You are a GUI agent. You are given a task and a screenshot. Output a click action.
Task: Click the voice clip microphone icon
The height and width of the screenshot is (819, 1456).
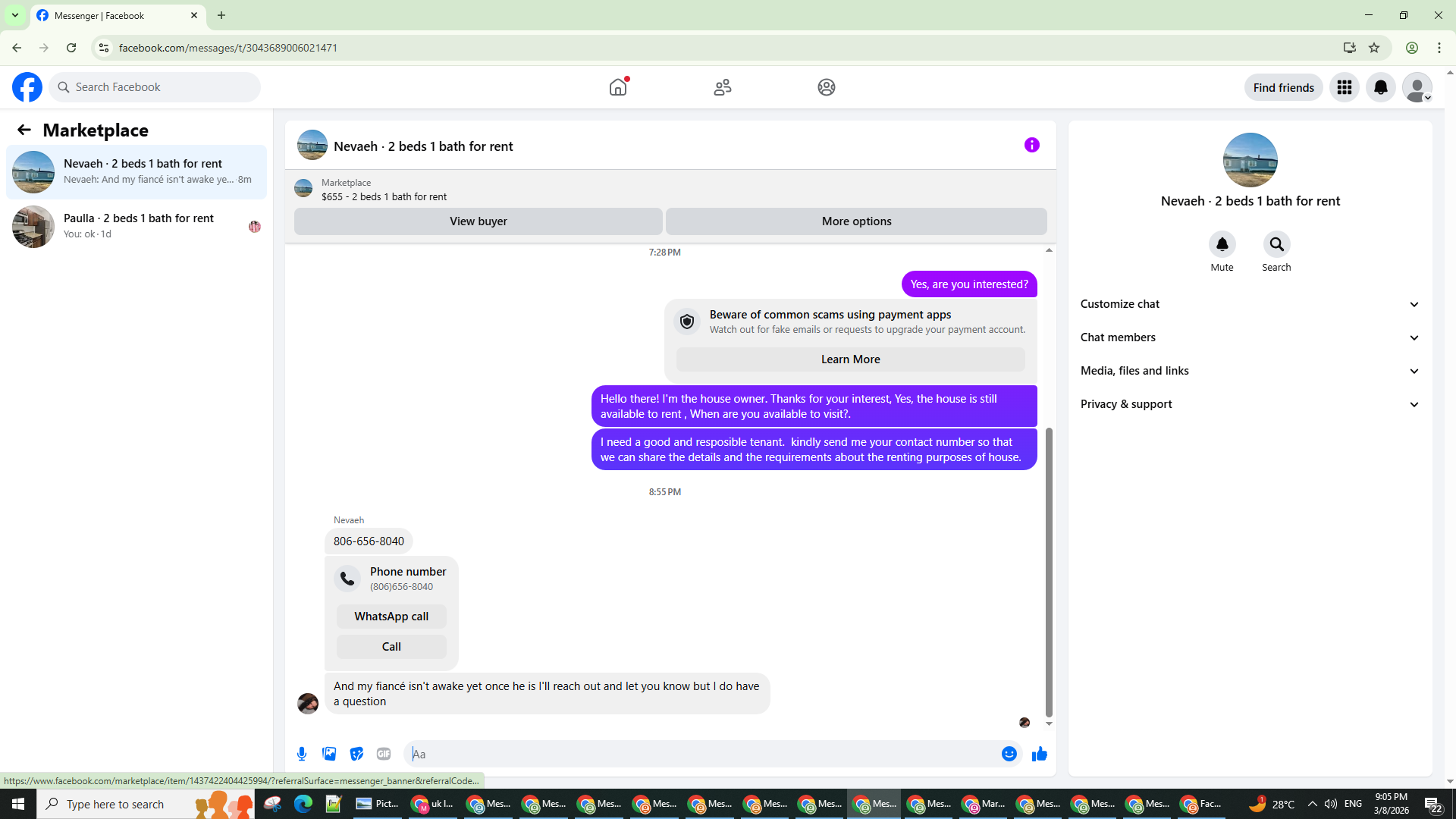coord(302,754)
